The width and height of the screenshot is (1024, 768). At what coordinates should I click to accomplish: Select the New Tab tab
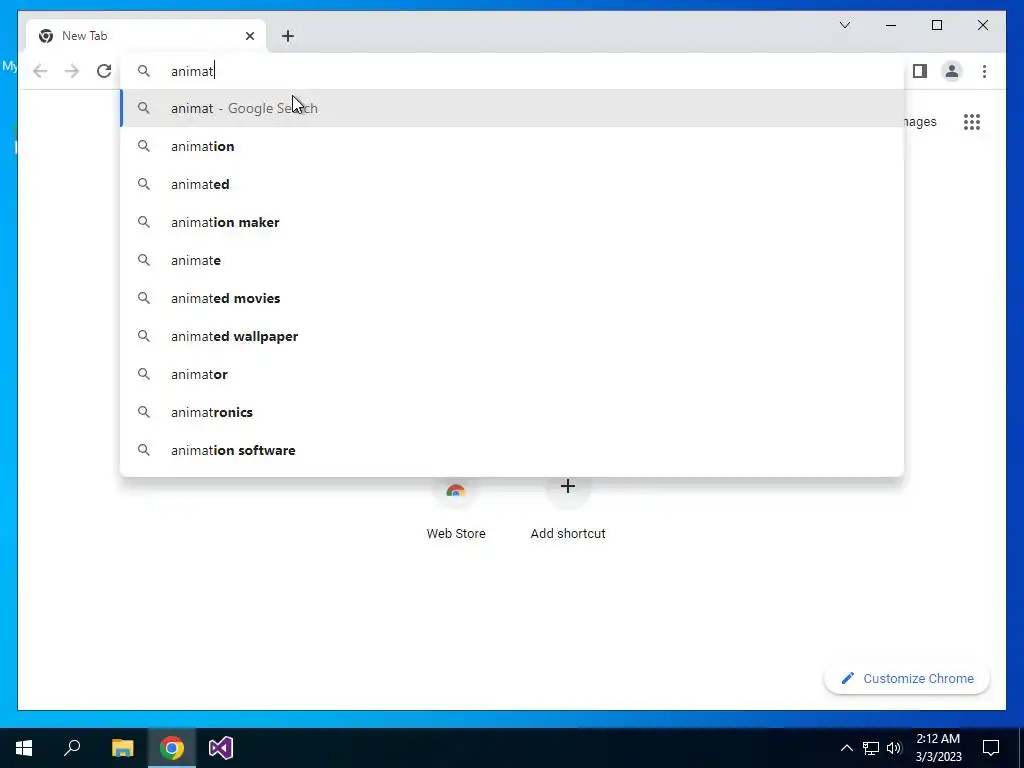pyautogui.click(x=146, y=36)
